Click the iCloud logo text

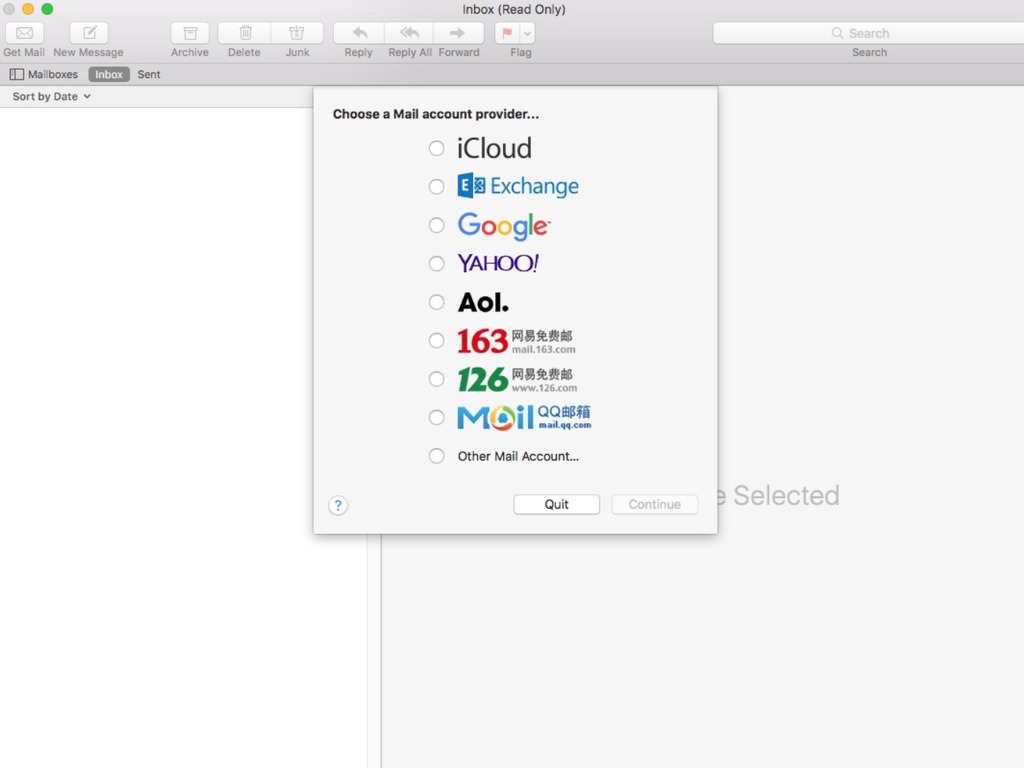494,148
